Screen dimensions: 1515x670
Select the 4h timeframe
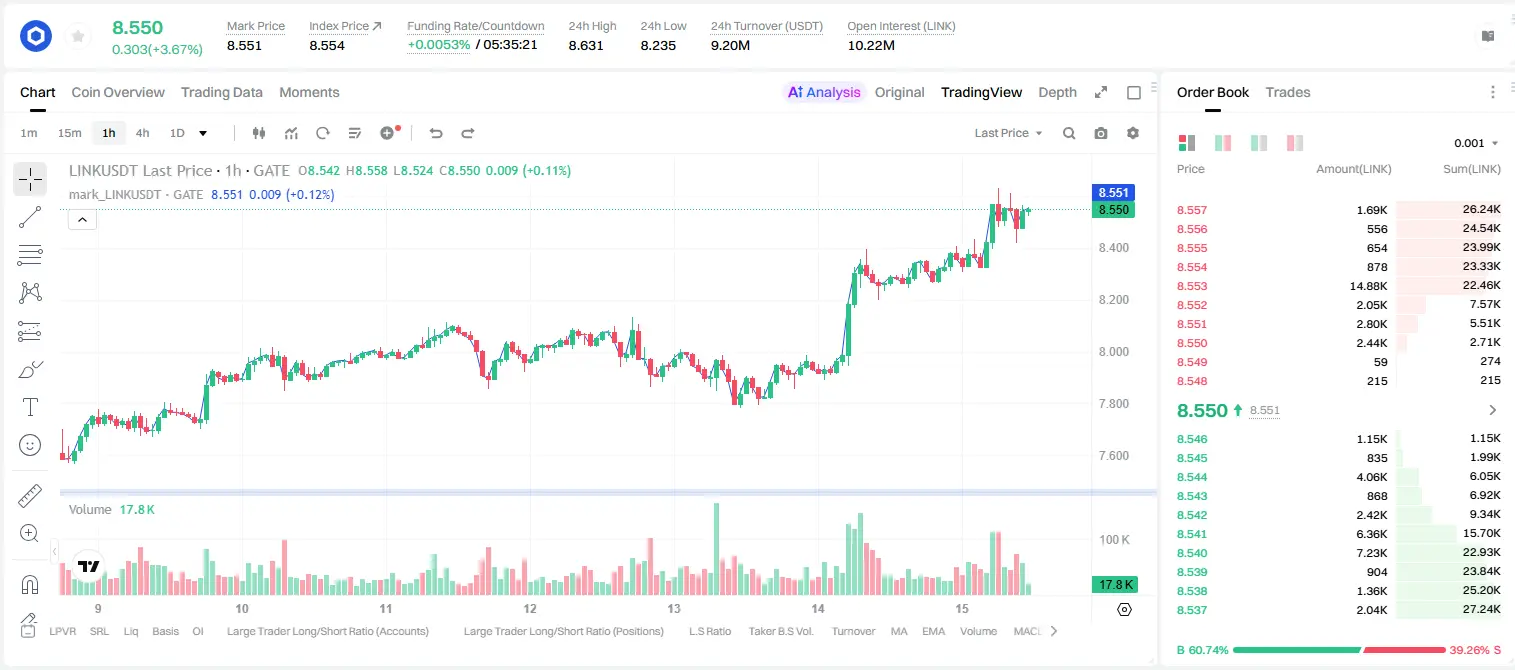coord(142,133)
